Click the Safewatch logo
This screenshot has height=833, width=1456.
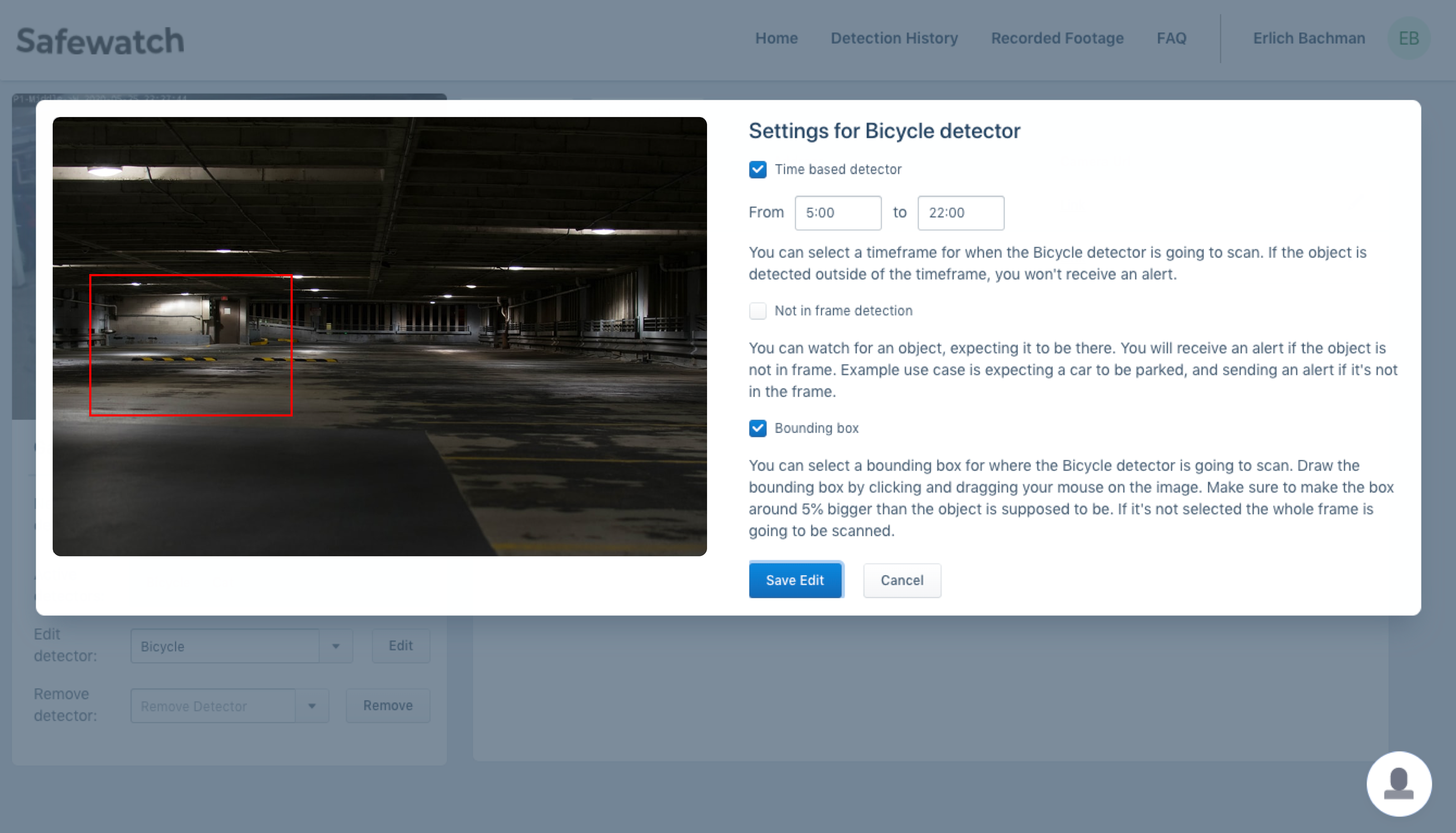point(100,39)
